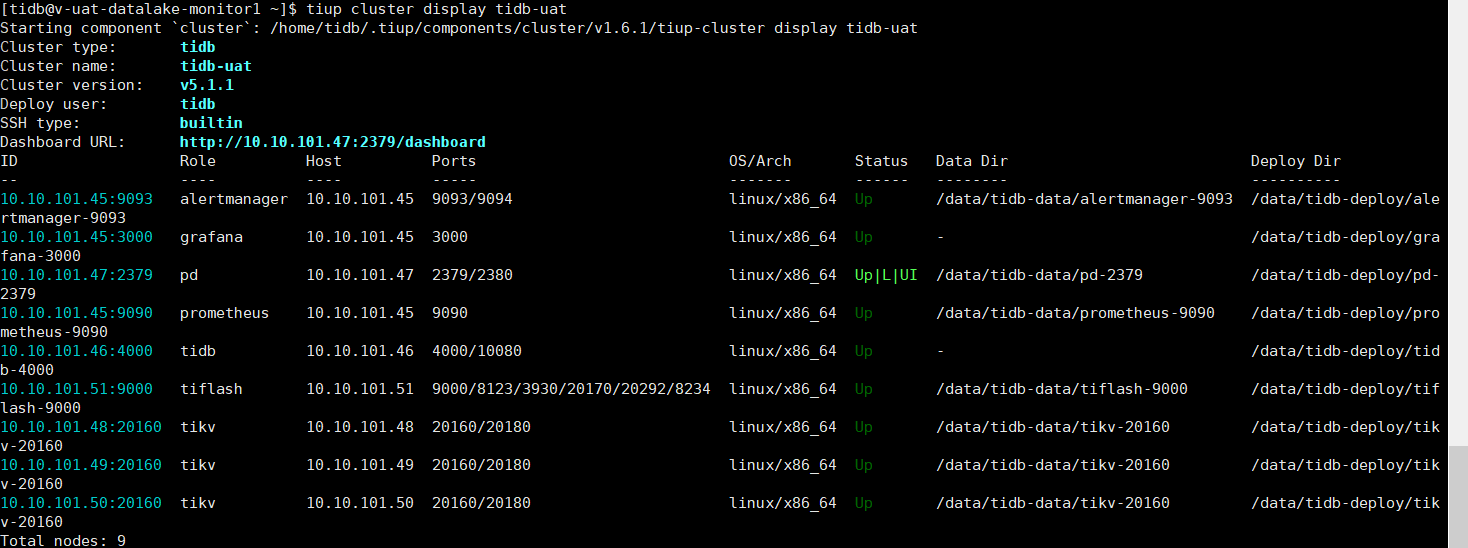The width and height of the screenshot is (1468, 548).
Task: Click the tikv node ID 10.10.101.50:20160
Action: point(80,503)
